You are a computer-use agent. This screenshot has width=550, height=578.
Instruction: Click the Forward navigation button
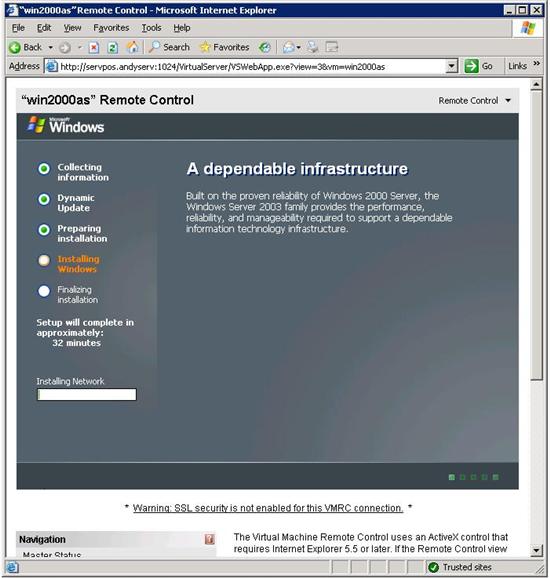tap(65, 48)
